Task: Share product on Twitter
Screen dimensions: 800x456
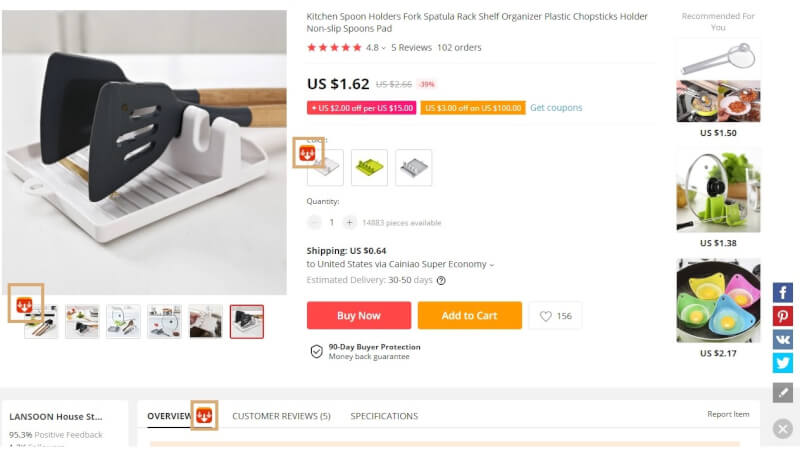Action: click(x=783, y=362)
